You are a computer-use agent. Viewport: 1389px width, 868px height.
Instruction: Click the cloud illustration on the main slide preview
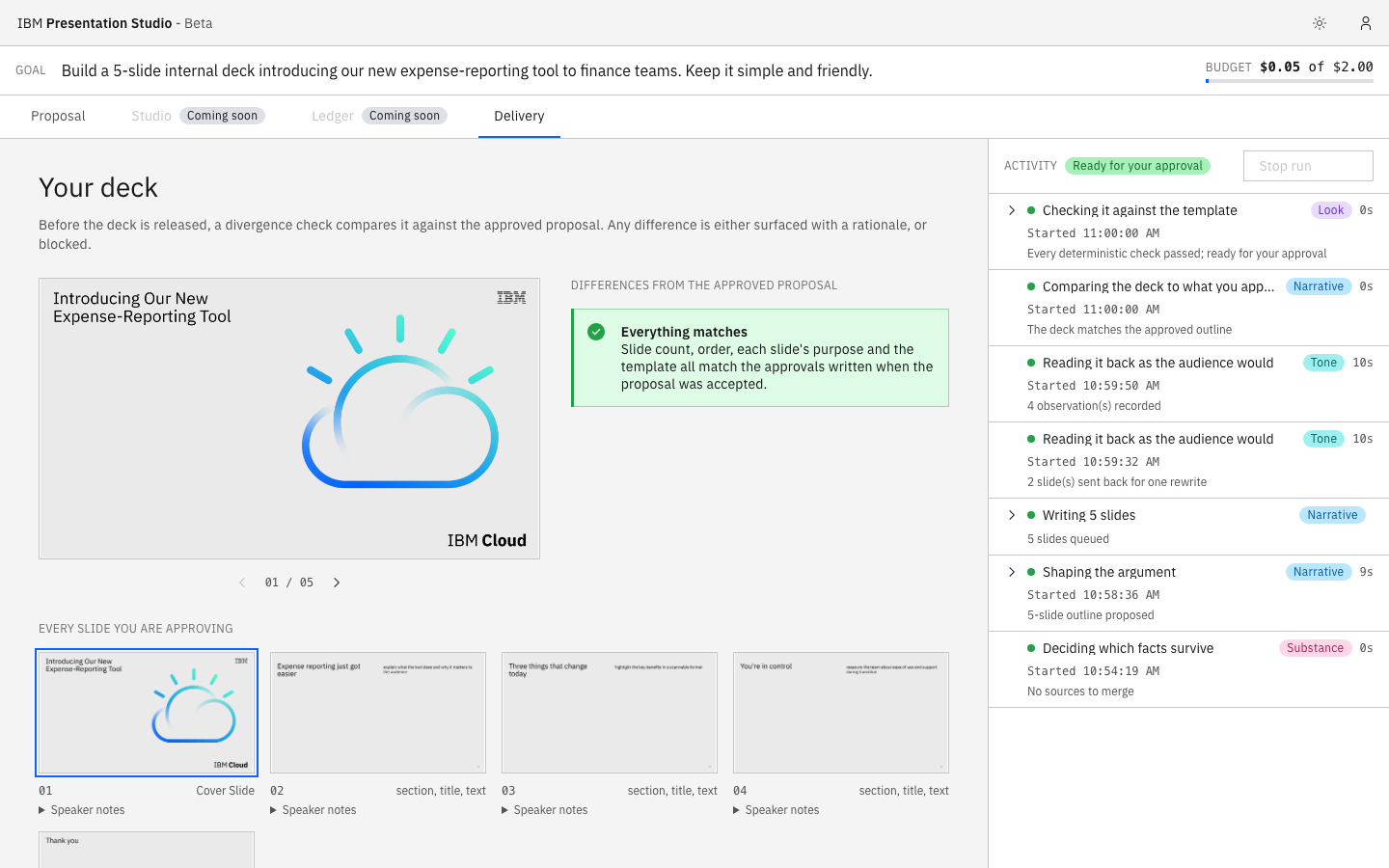tap(399, 401)
